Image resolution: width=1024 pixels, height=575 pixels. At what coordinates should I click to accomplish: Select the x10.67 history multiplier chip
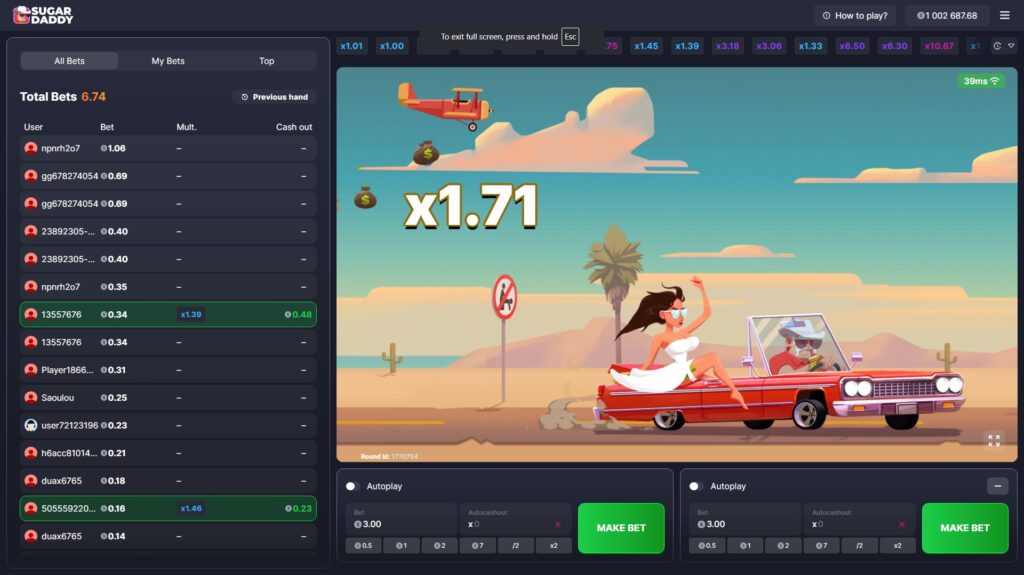[x=938, y=46]
